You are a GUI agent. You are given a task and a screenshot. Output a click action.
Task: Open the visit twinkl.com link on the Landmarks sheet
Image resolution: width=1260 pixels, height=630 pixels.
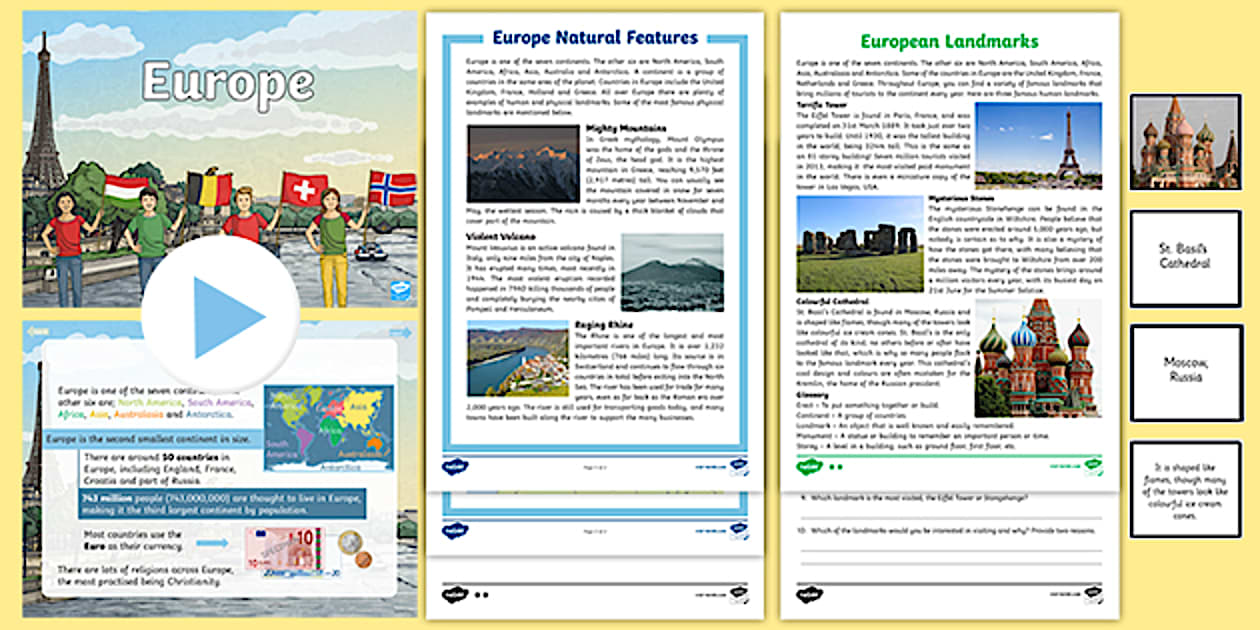pos(1063,466)
